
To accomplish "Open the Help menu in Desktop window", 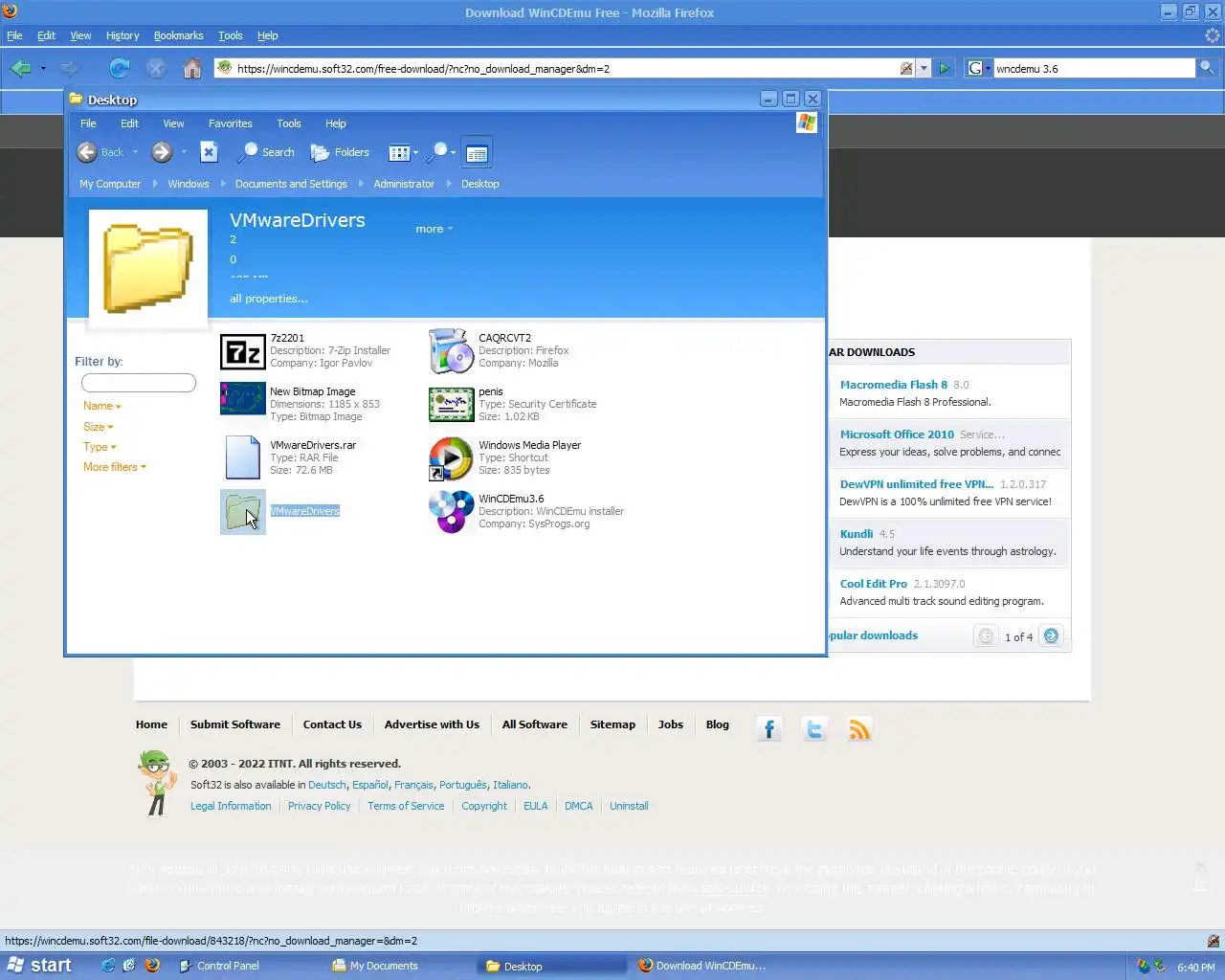I will click(x=336, y=123).
